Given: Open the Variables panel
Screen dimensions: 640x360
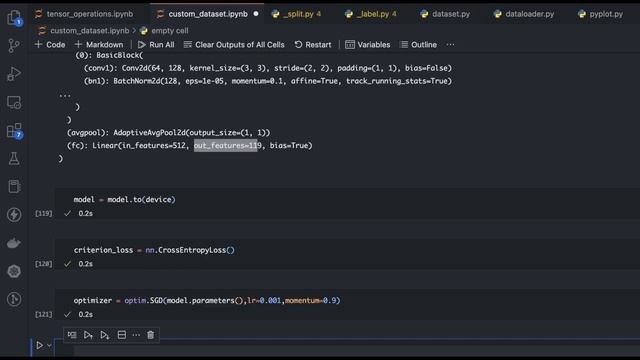Looking at the screenshot, I should coord(368,44).
